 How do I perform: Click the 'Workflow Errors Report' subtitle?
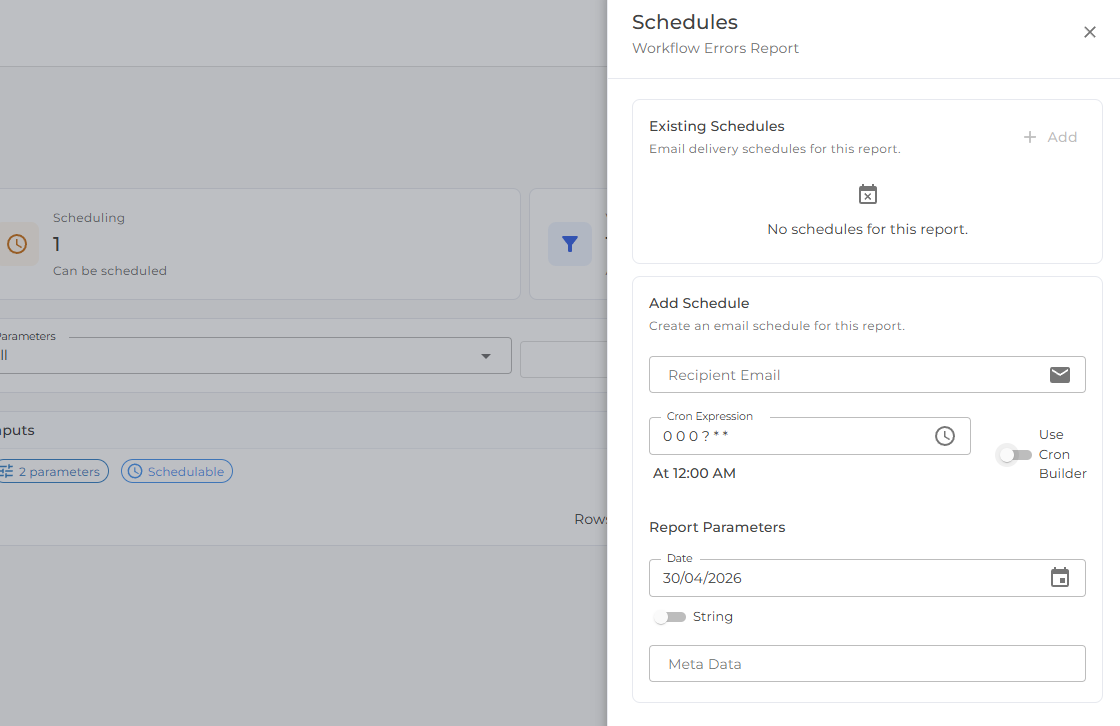pos(715,48)
